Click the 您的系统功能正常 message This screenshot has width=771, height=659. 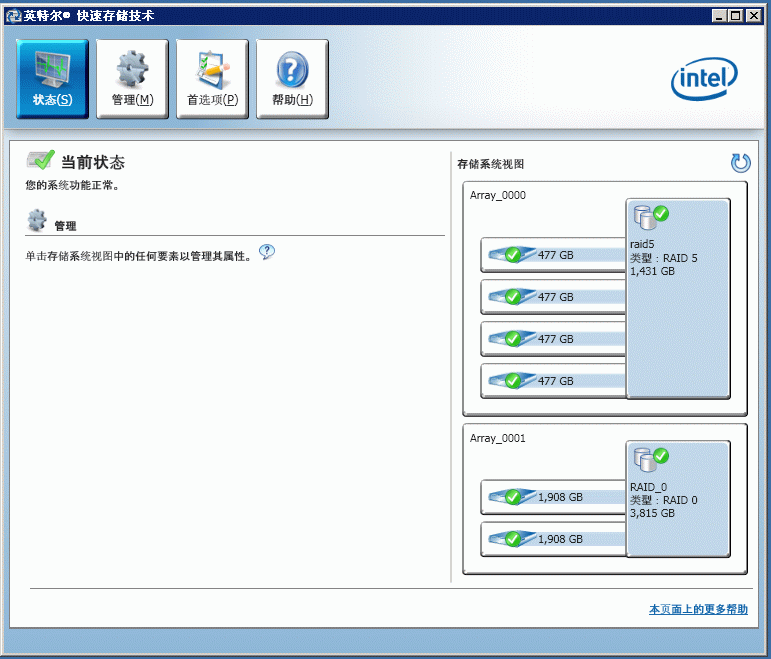pyautogui.click(x=72, y=185)
